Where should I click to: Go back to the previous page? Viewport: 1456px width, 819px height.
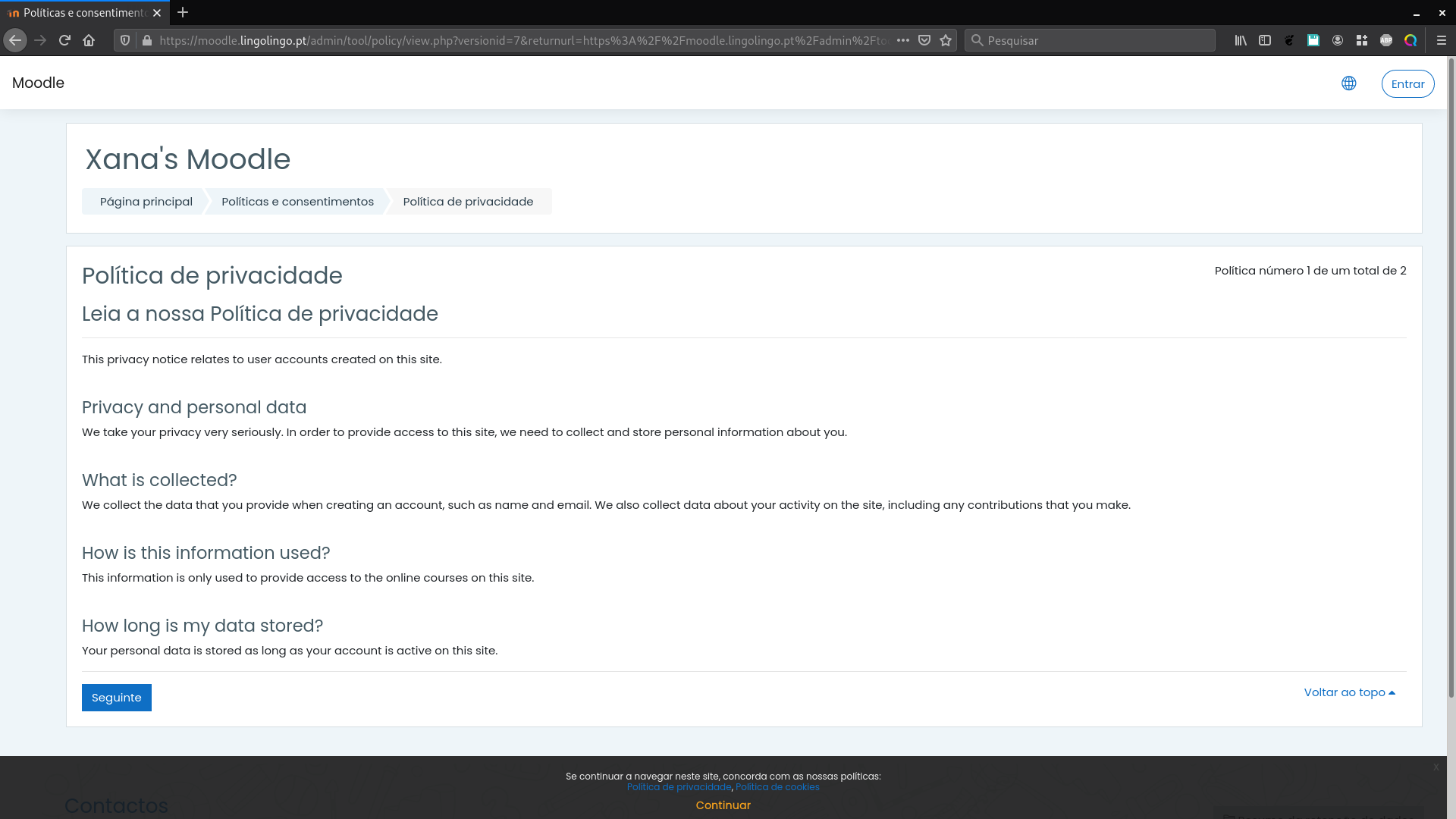15,40
